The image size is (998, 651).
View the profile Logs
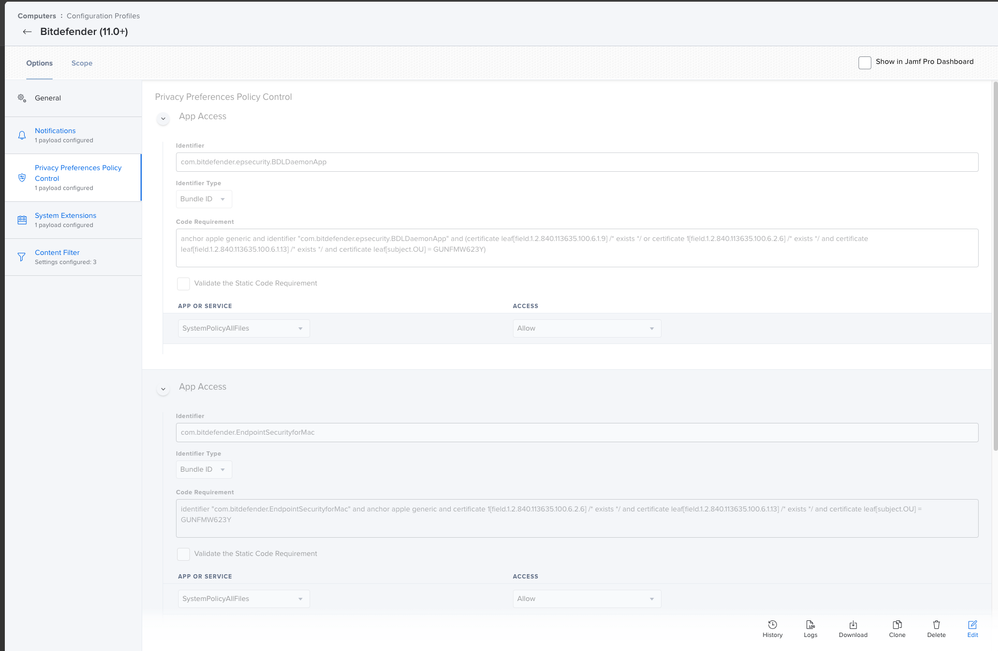810,629
